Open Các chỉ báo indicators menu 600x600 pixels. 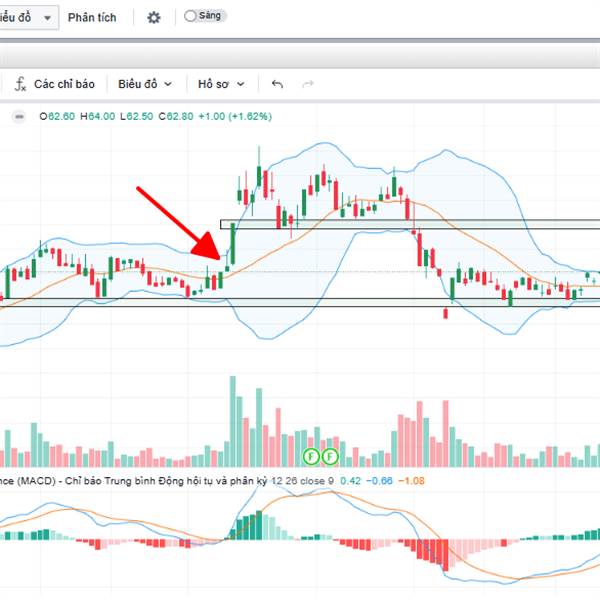[64, 84]
